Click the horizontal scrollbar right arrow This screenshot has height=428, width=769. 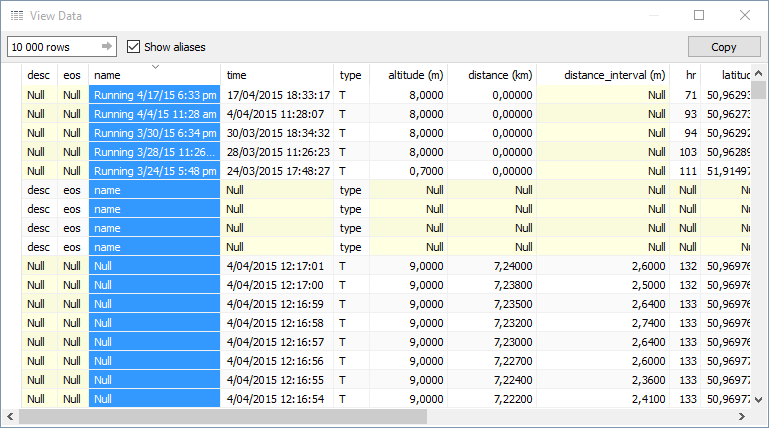tap(742, 416)
